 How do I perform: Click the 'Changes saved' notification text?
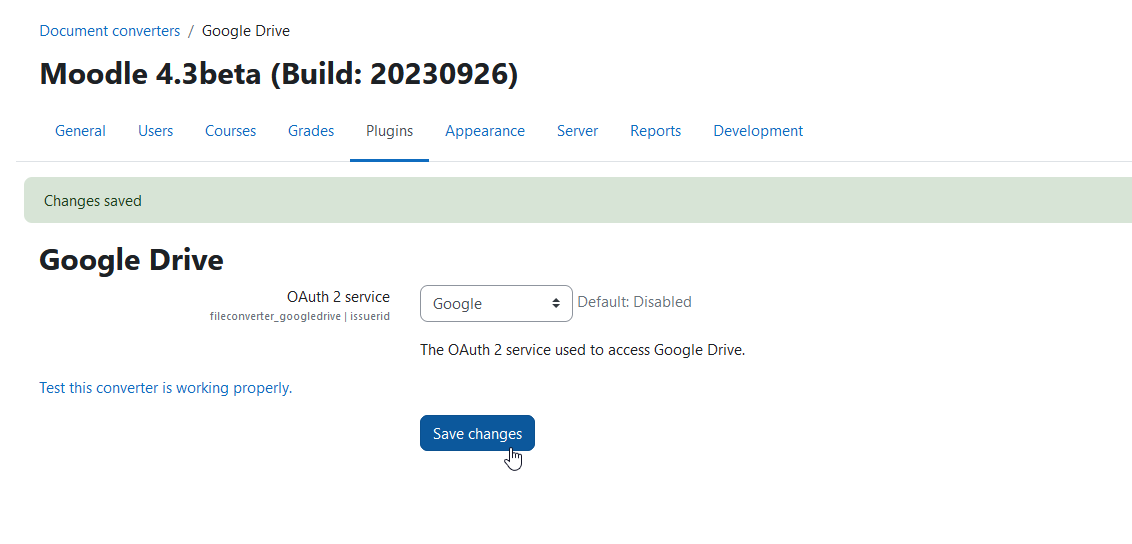pyautogui.click(x=92, y=201)
